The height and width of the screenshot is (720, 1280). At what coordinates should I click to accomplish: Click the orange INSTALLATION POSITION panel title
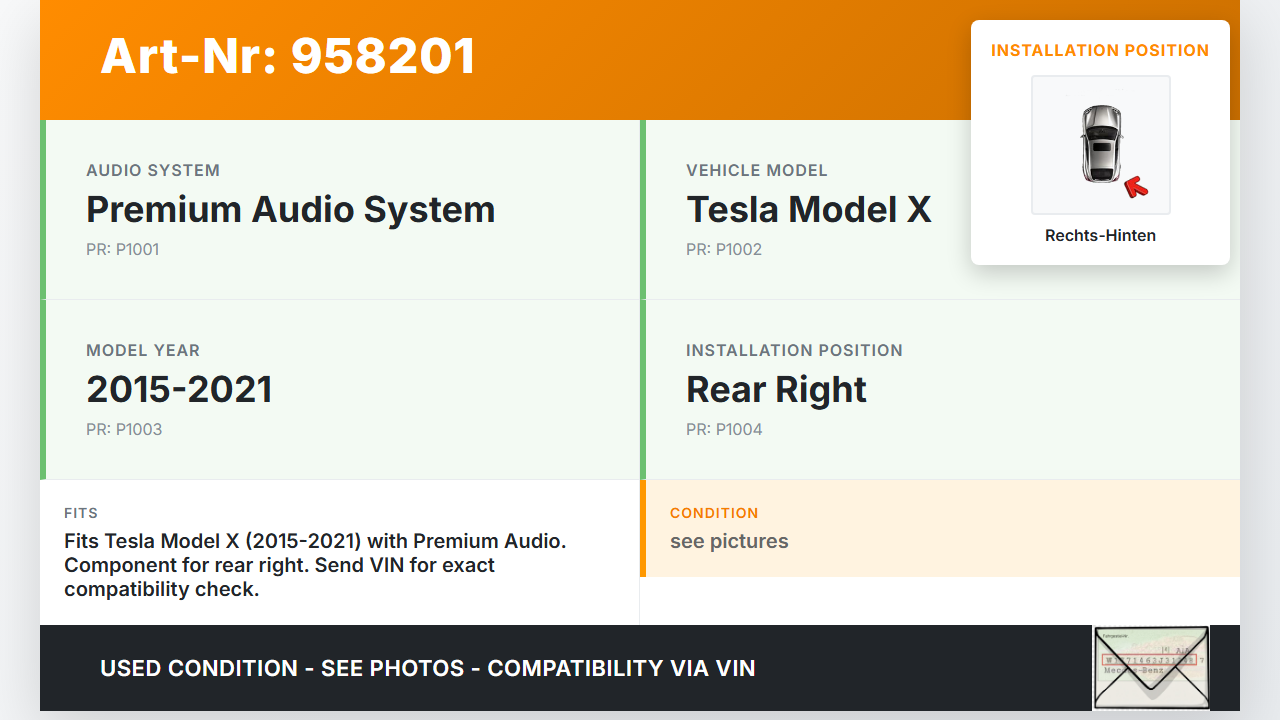coord(1100,51)
